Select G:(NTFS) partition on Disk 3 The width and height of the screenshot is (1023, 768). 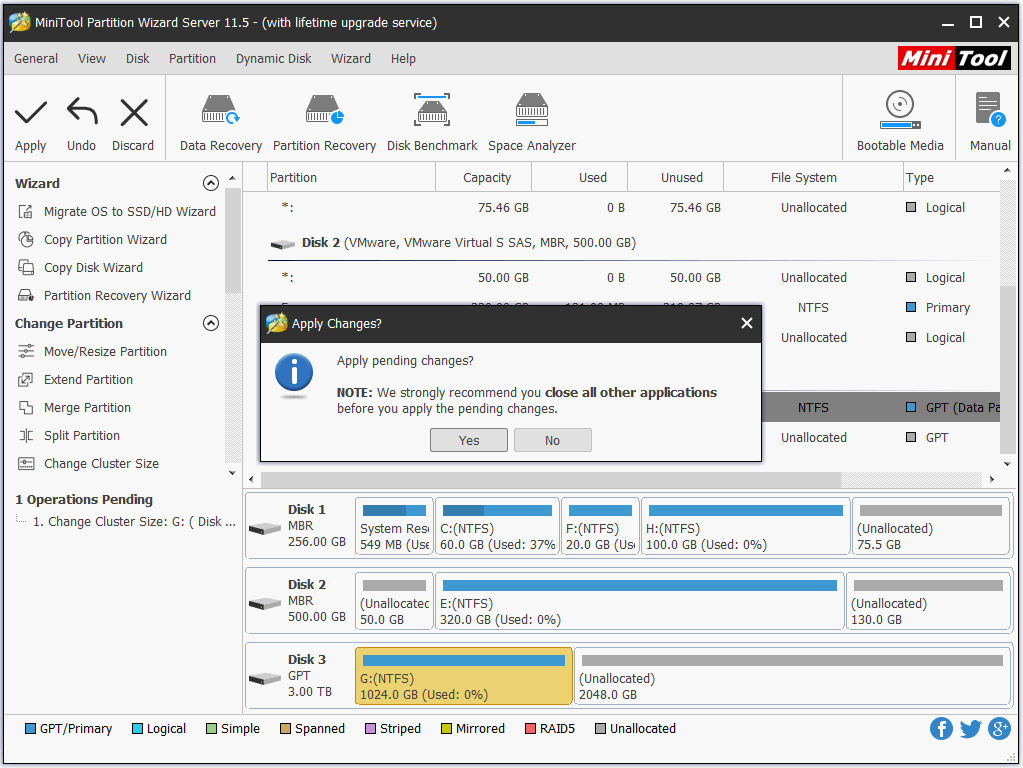(x=464, y=676)
